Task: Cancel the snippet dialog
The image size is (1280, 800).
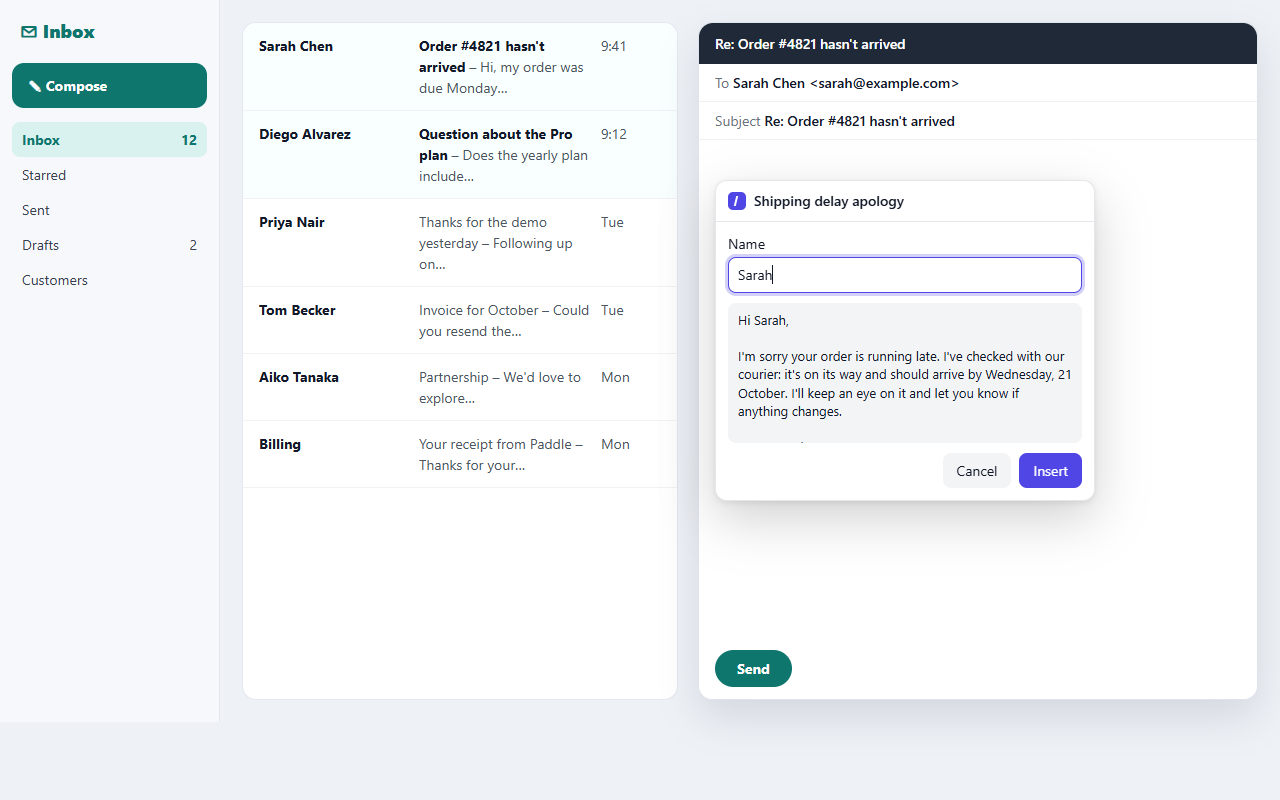Action: (x=976, y=471)
